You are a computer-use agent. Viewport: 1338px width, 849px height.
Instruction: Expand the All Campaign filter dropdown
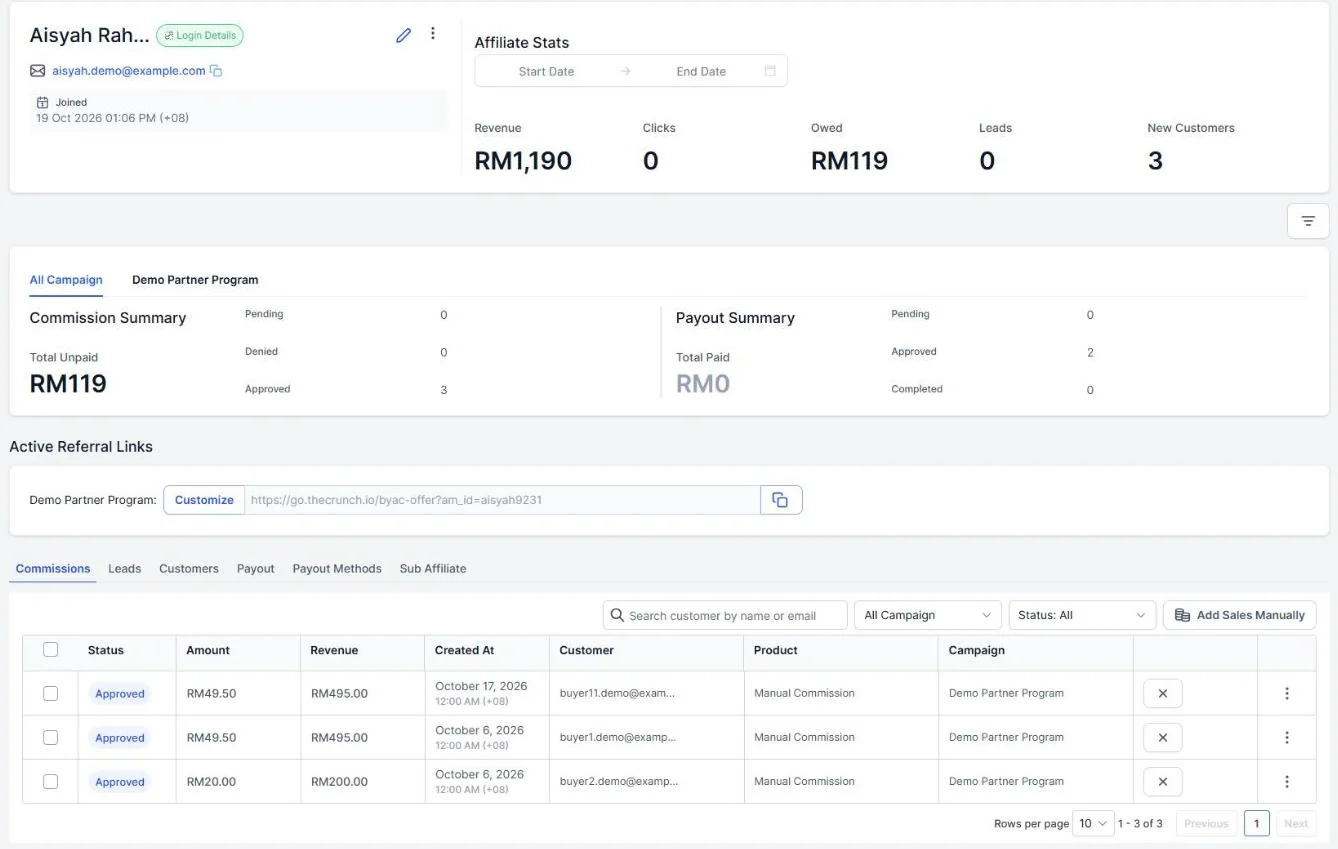[x=928, y=615]
